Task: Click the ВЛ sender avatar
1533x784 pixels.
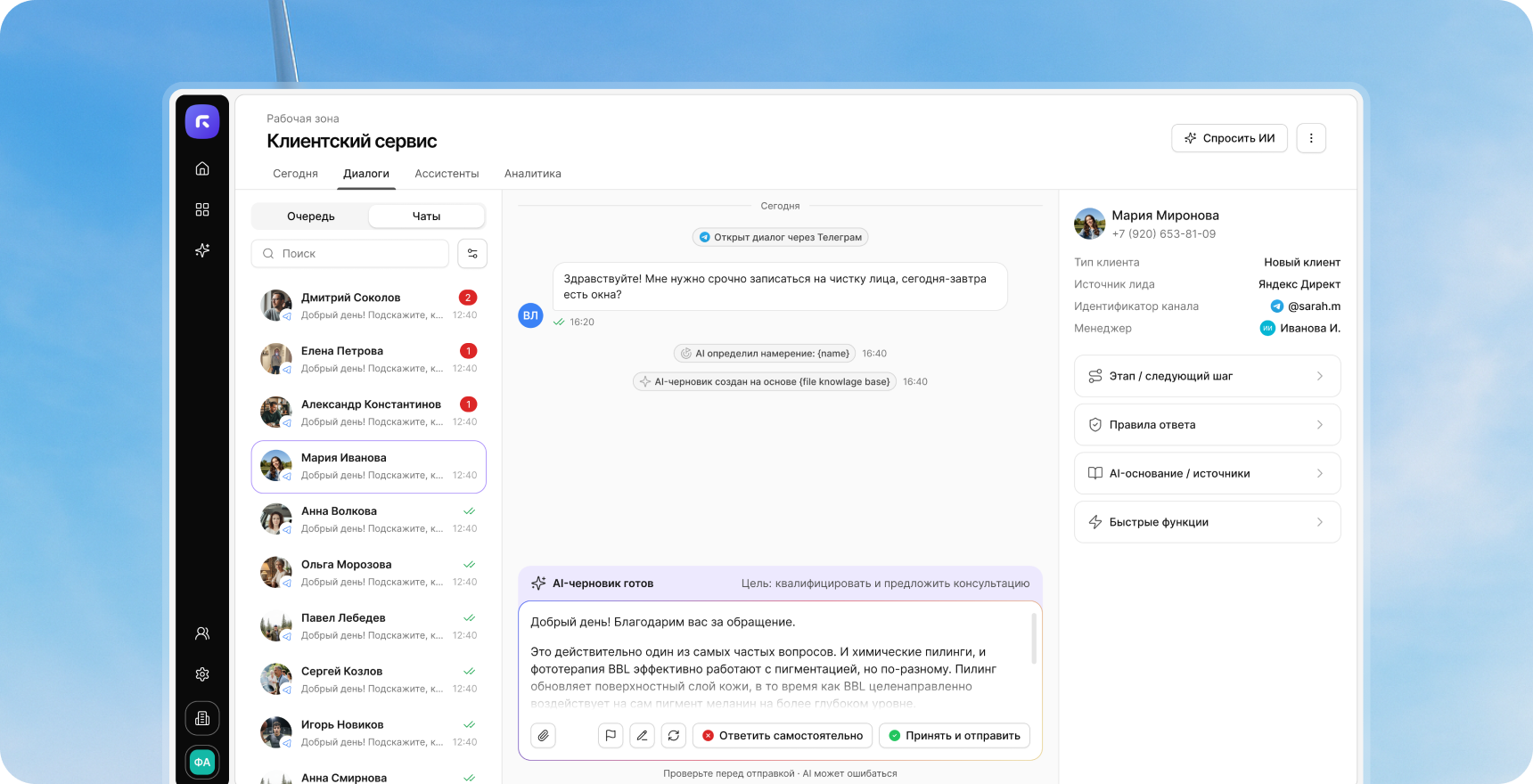Action: (x=530, y=315)
